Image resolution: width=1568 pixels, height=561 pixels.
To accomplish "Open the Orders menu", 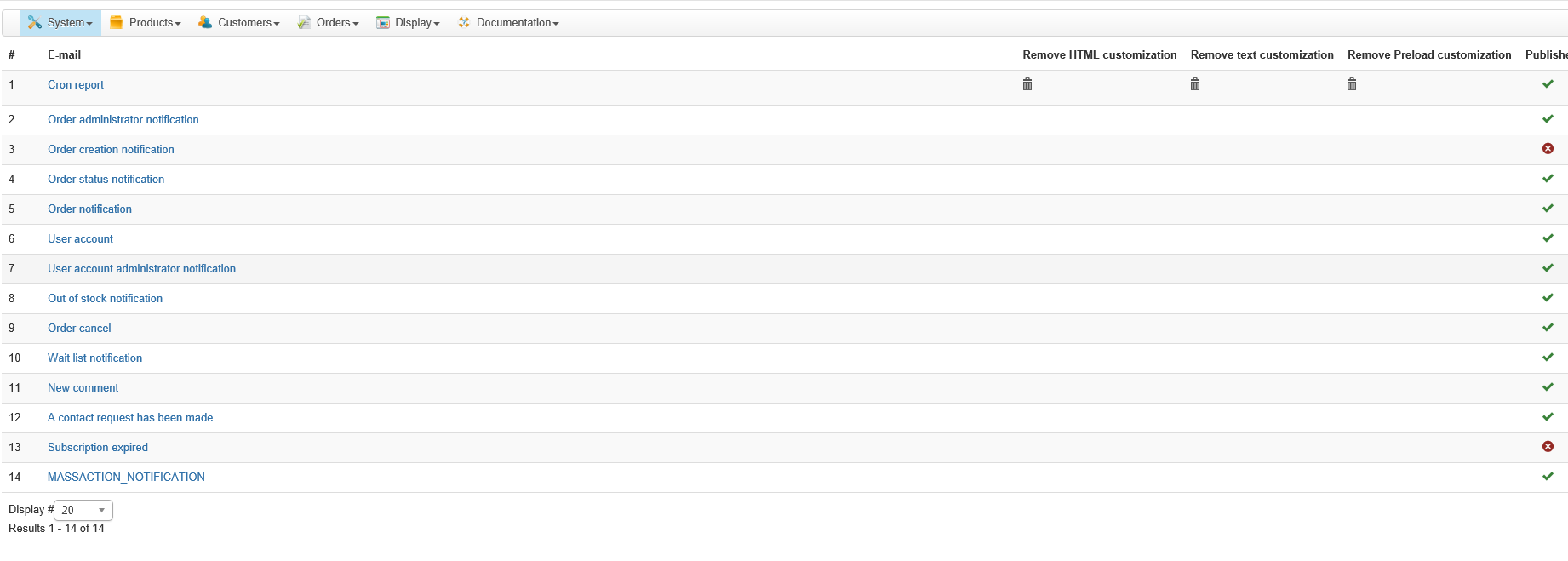I will [x=337, y=23].
